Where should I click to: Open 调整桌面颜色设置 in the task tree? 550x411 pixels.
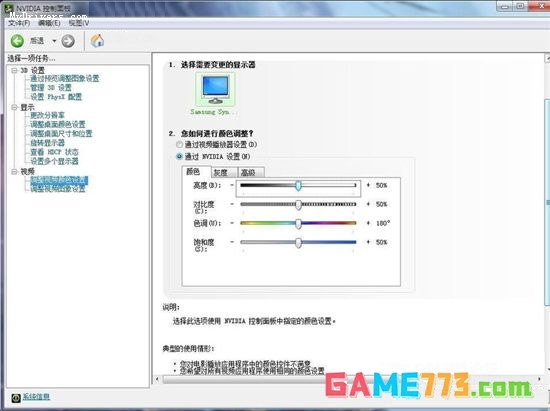pos(58,124)
